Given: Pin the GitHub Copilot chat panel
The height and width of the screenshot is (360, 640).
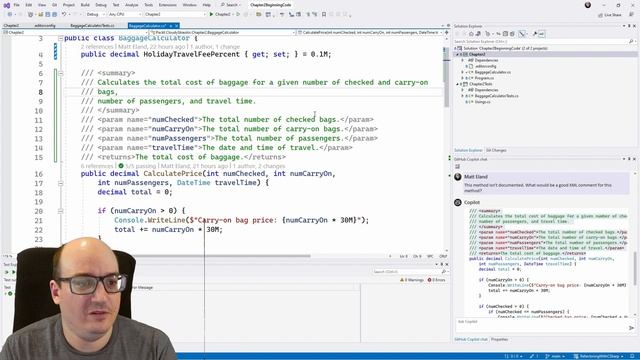Looking at the screenshot, I should coord(629,159).
